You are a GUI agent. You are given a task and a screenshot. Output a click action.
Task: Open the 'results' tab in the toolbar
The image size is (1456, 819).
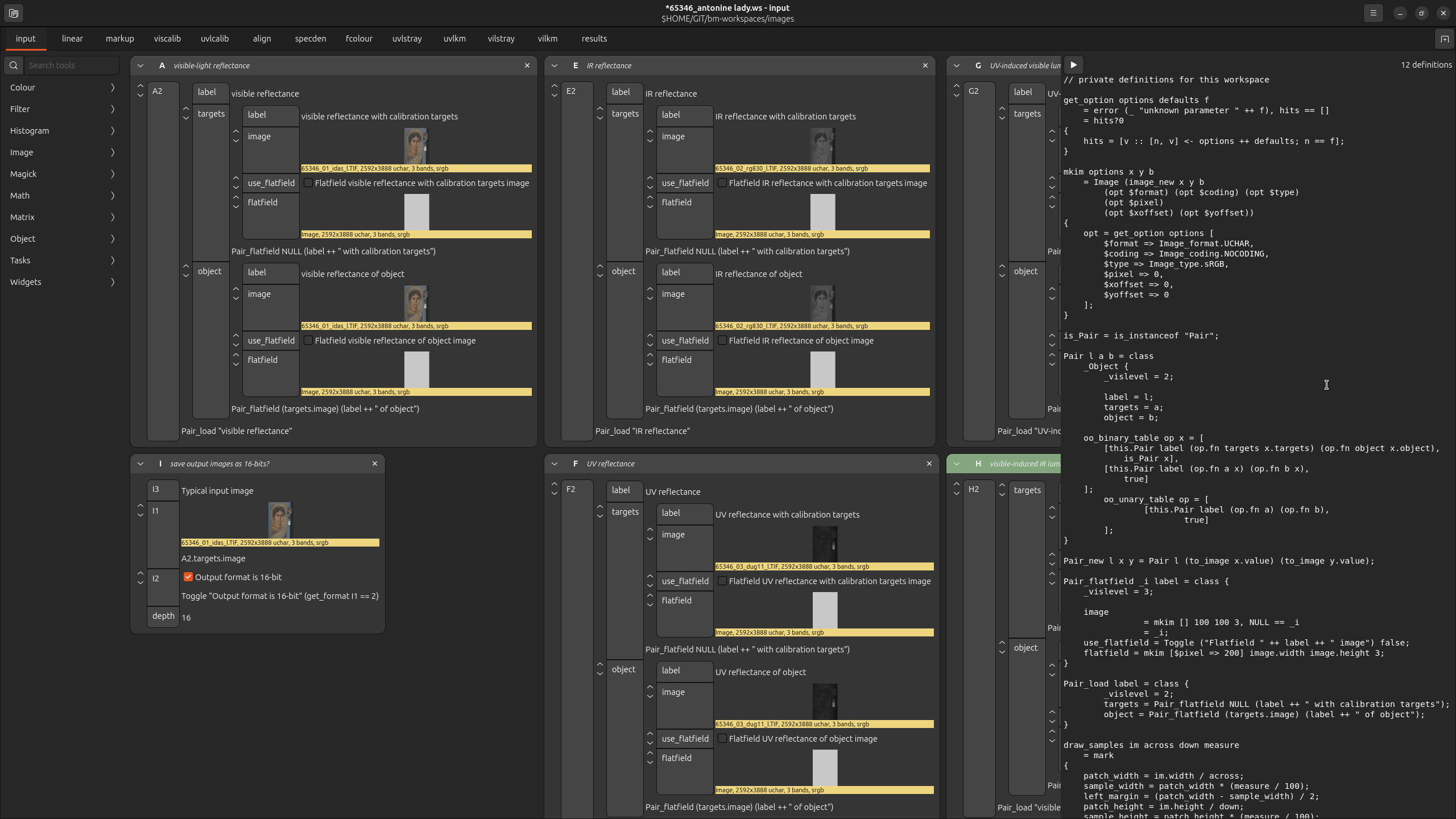(x=595, y=38)
